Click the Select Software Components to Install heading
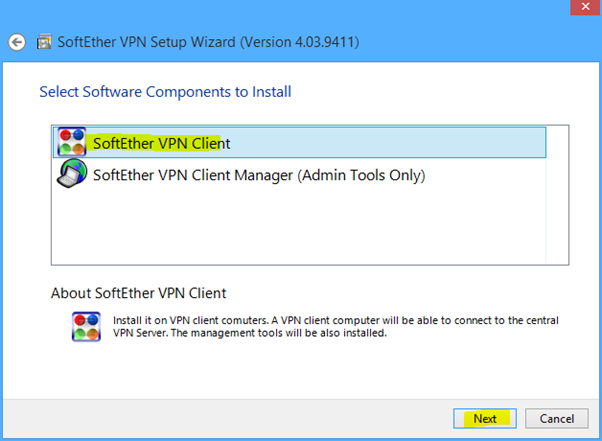Image resolution: width=602 pixels, height=441 pixels. (x=165, y=92)
